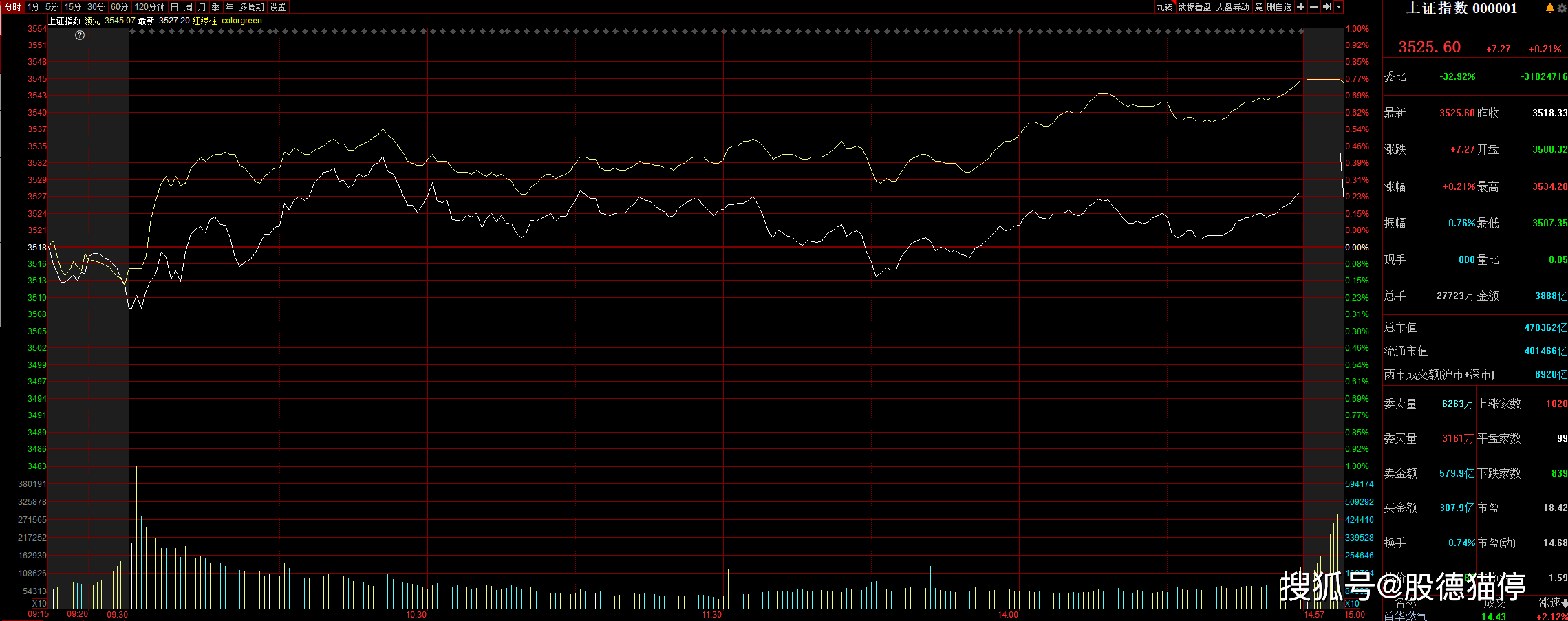
Task: Open the 多周期 multi-period view
Action: point(252,7)
